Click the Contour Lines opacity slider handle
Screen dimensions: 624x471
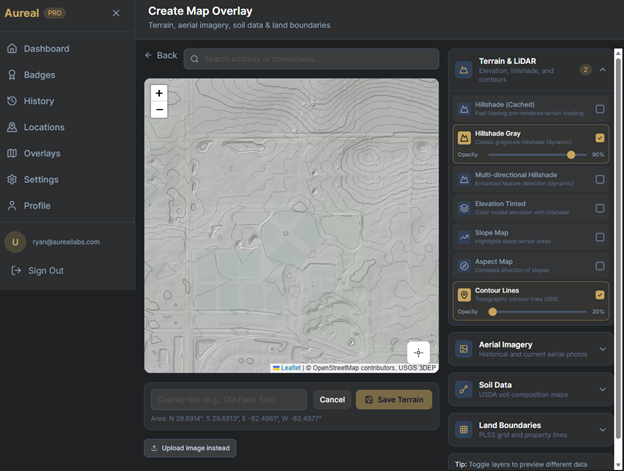coord(493,312)
